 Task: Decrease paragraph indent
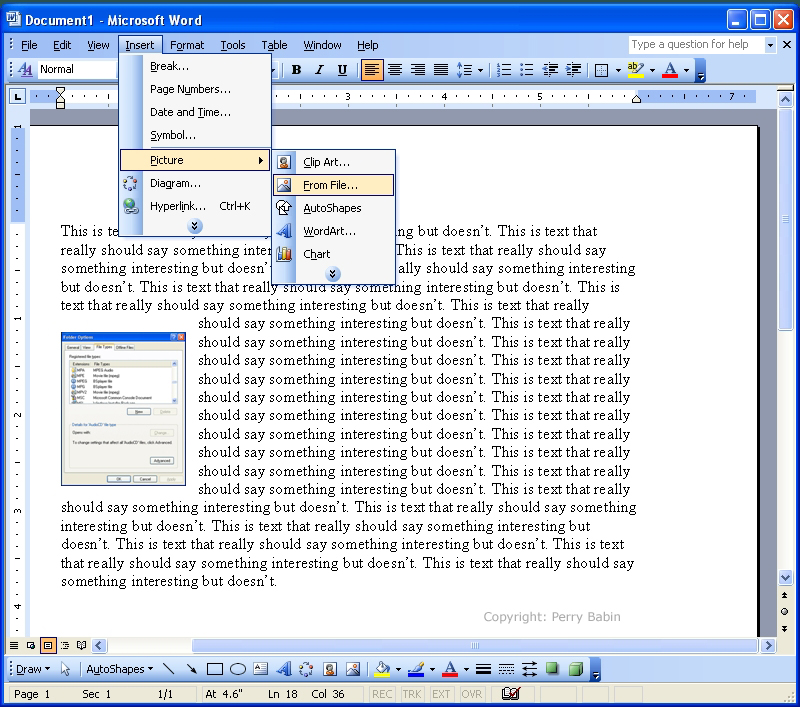pyautogui.click(x=550, y=69)
